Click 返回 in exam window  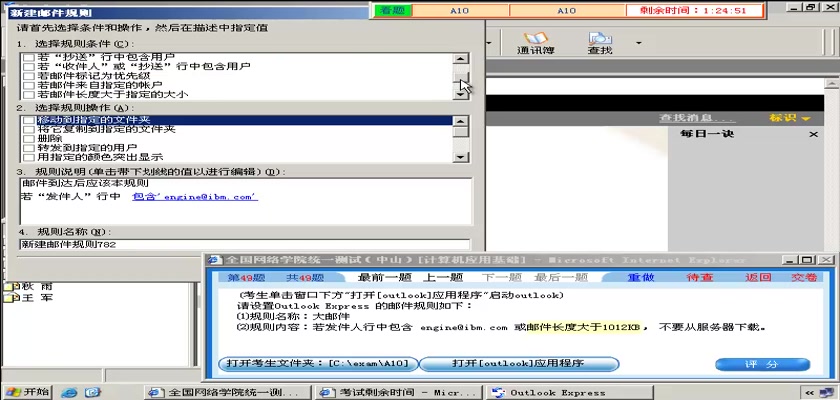tap(758, 277)
